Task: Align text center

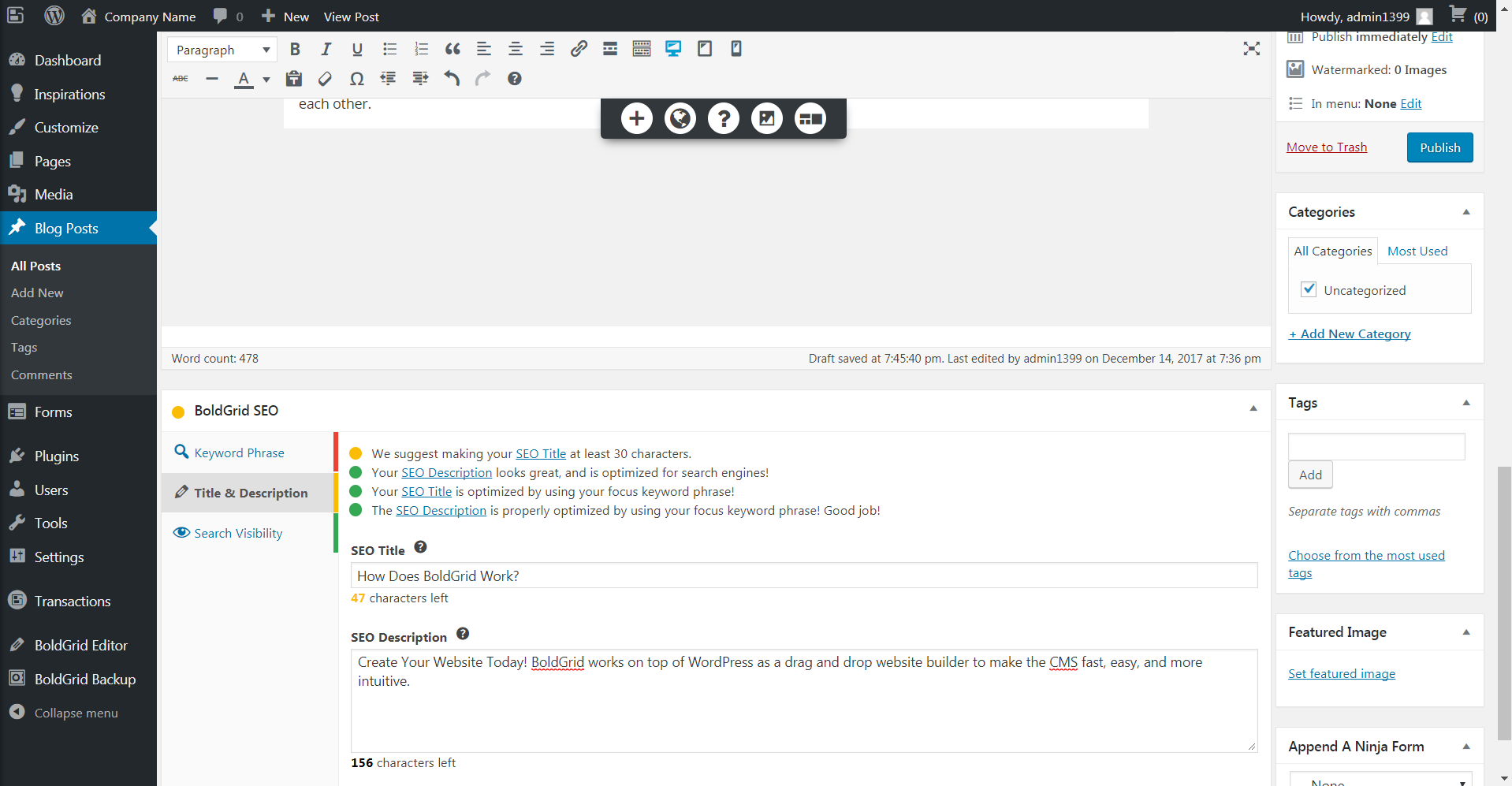Action: 516,49
